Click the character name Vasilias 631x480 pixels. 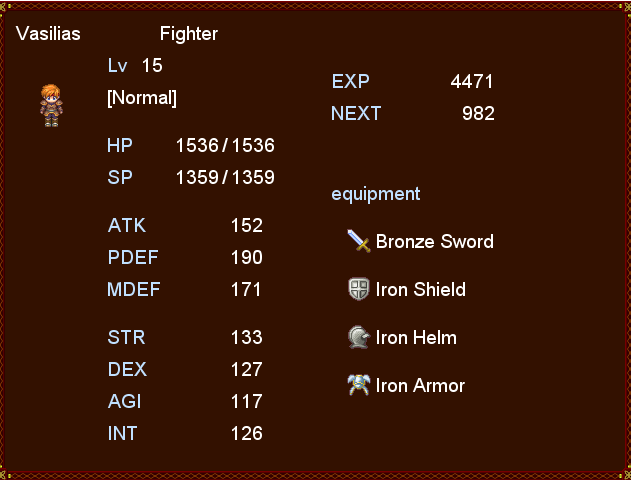(x=48, y=33)
